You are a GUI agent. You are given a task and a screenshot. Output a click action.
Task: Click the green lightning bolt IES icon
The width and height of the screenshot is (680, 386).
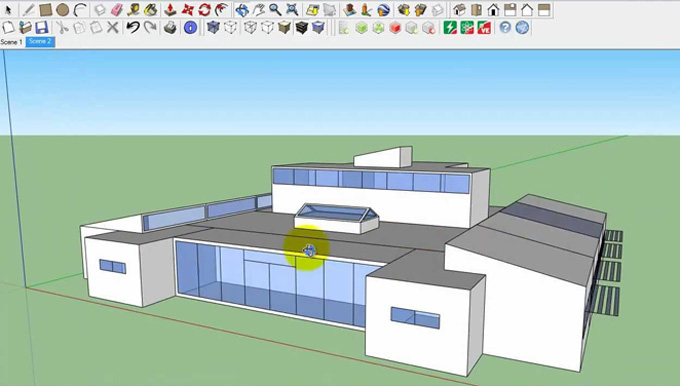(x=450, y=28)
